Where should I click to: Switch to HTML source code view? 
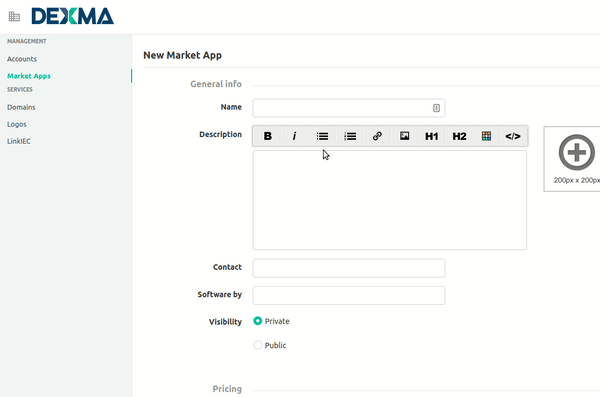pyautogui.click(x=513, y=136)
